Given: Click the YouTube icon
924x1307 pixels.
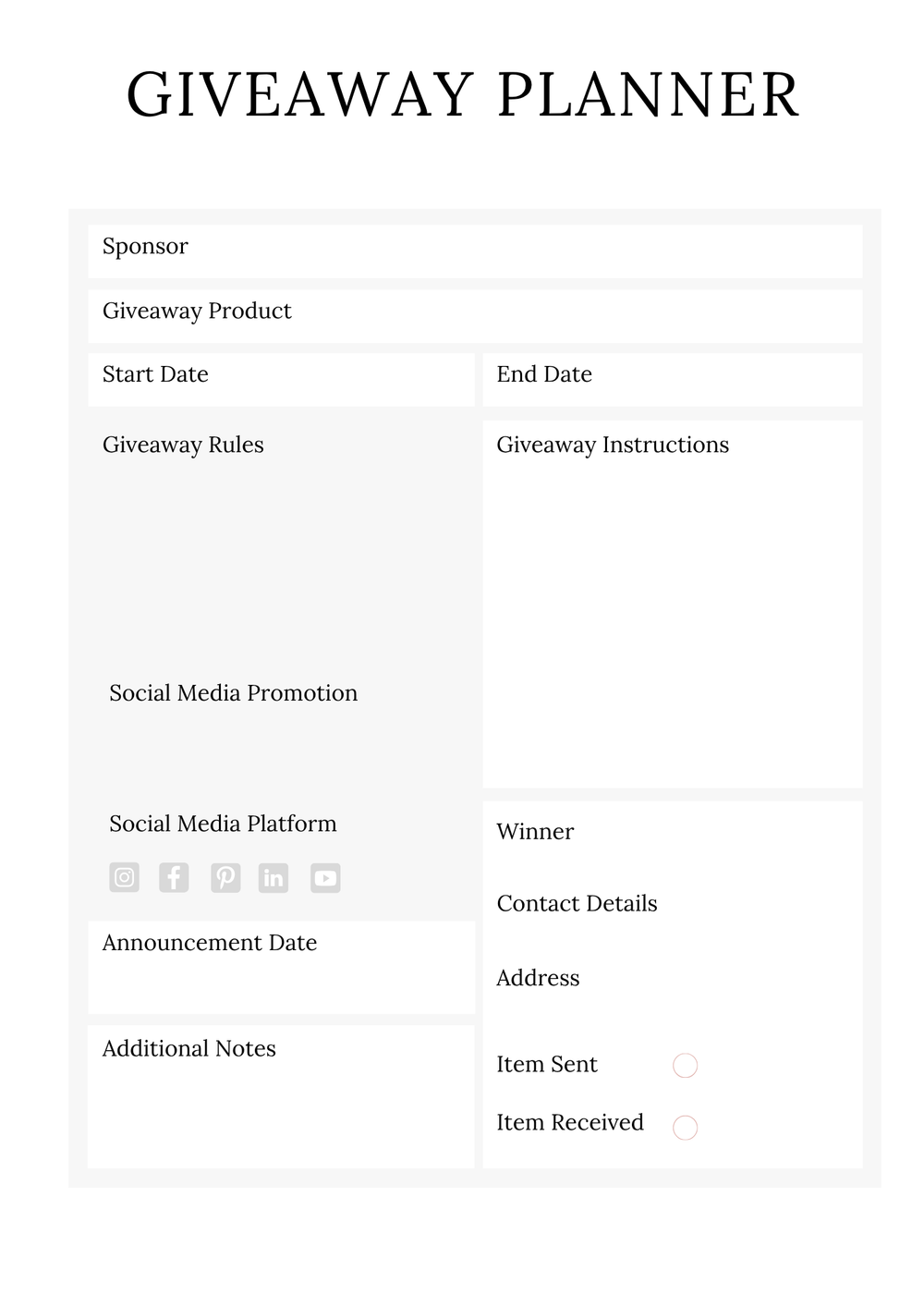Looking at the screenshot, I should click(x=325, y=877).
